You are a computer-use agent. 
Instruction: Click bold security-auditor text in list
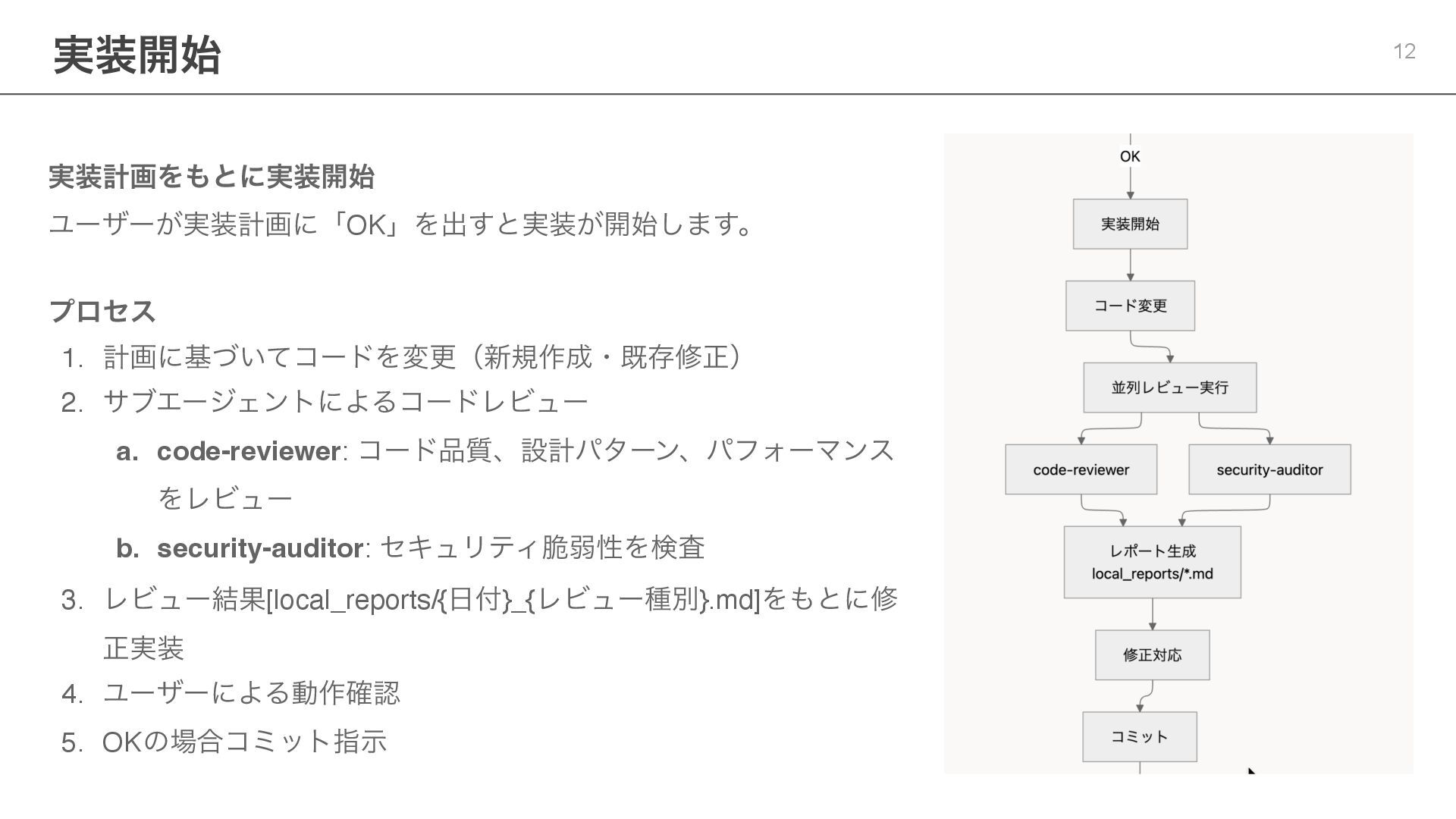pos(260,548)
